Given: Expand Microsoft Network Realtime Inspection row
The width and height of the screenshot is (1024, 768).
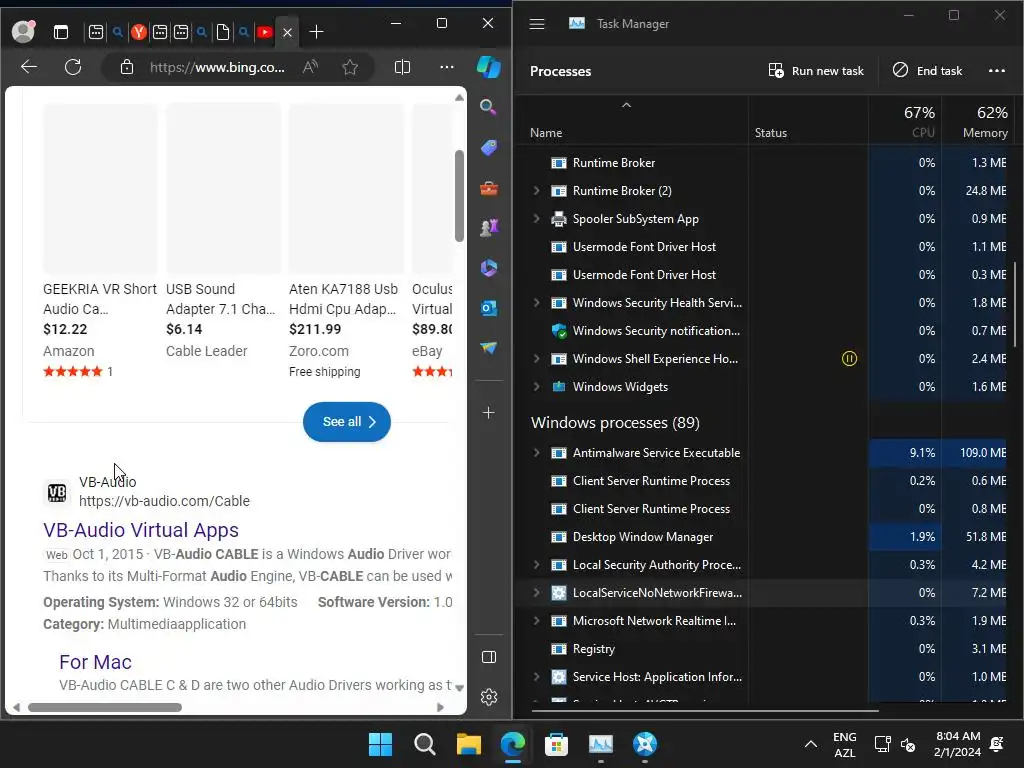Looking at the screenshot, I should (x=537, y=621).
